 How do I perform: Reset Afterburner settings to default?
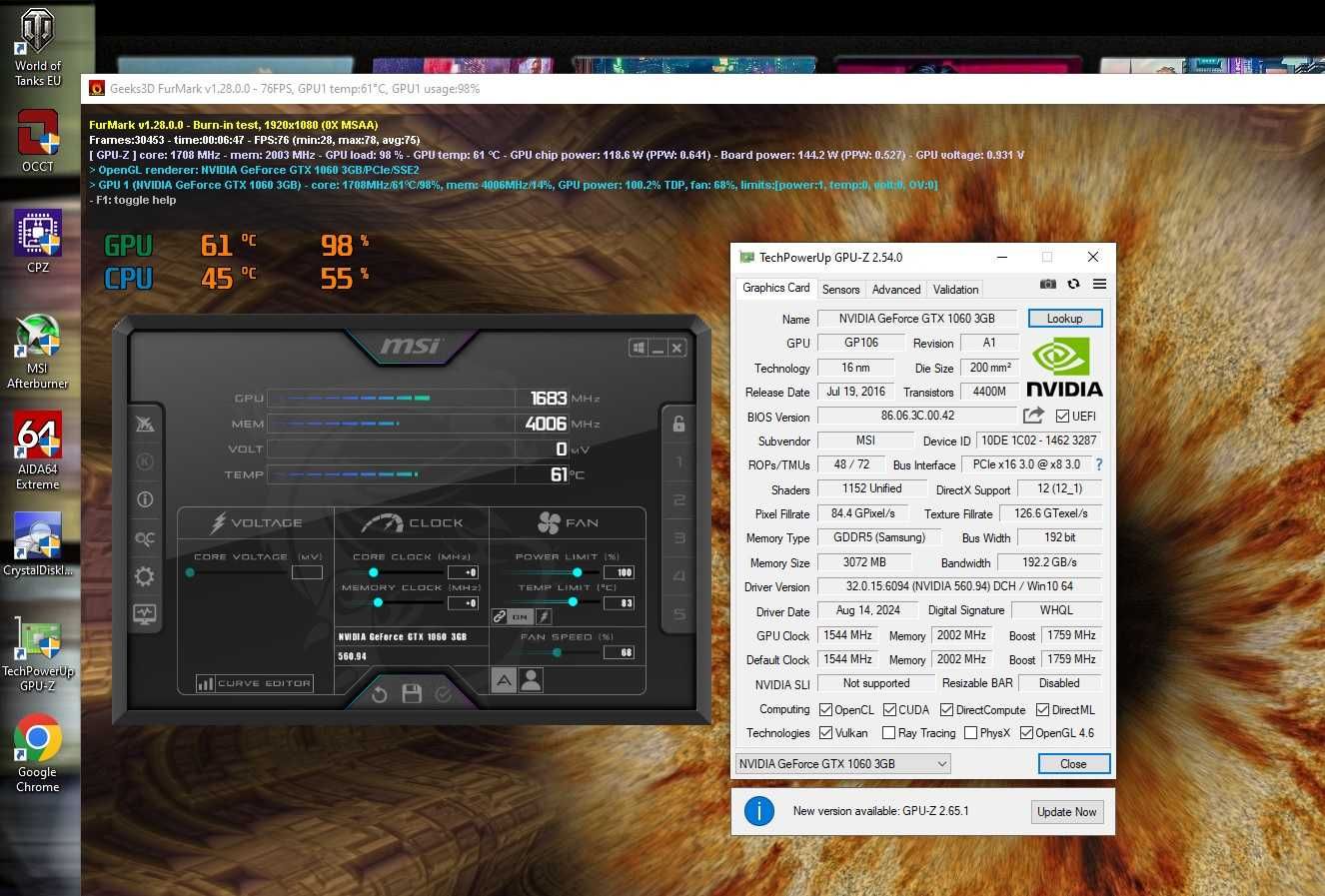pos(380,694)
